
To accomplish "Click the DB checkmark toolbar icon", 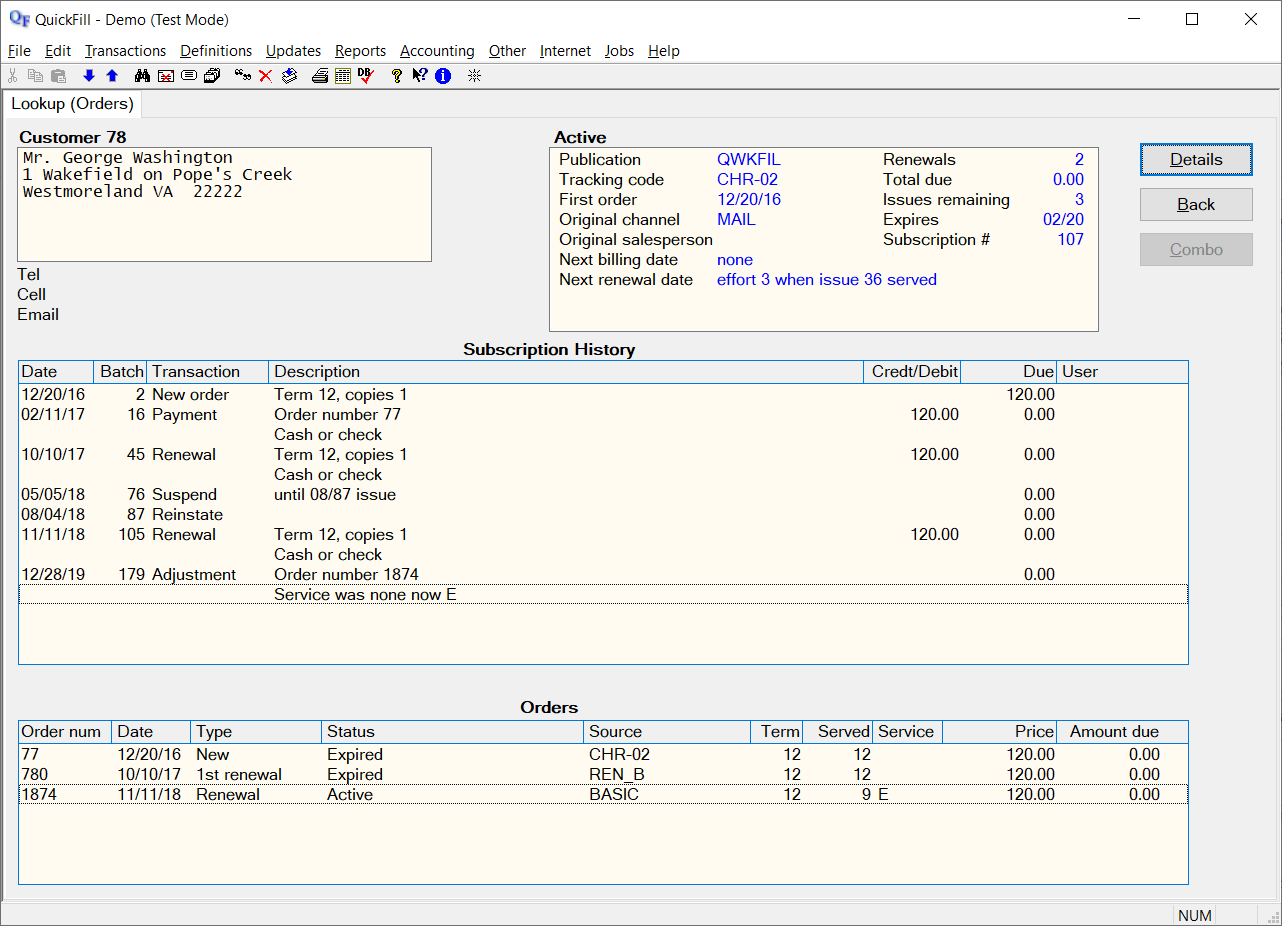I will click(365, 76).
